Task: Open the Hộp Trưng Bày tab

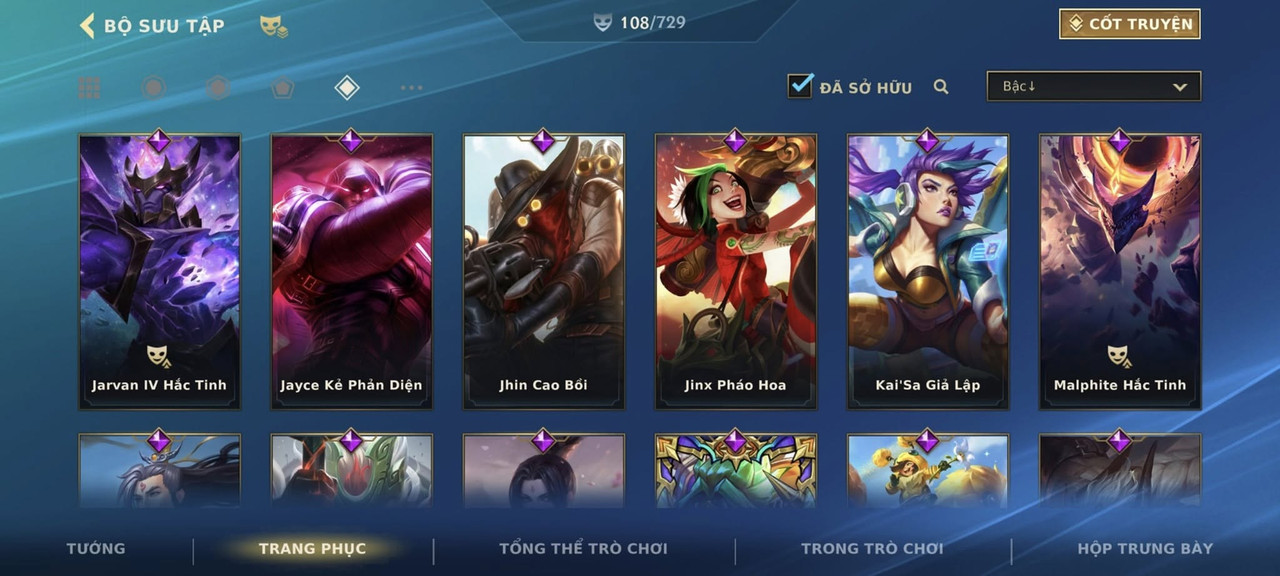Action: 1145,548
